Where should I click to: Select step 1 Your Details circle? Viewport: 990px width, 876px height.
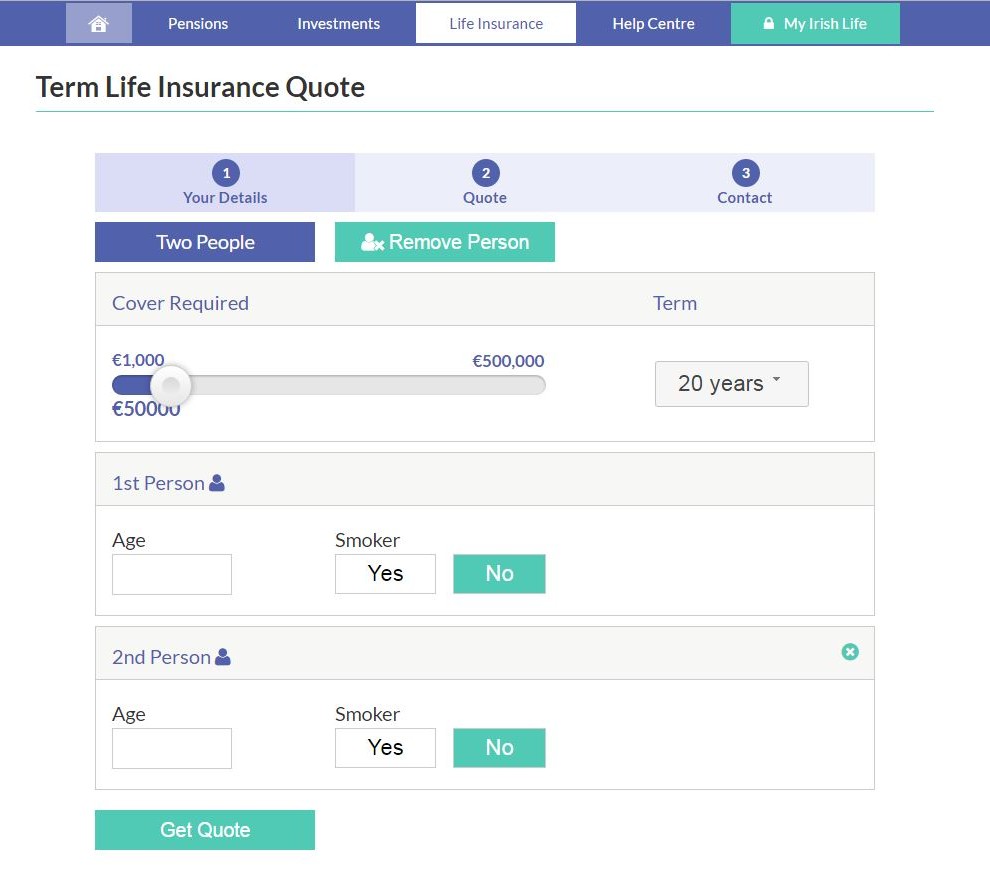[x=226, y=173]
